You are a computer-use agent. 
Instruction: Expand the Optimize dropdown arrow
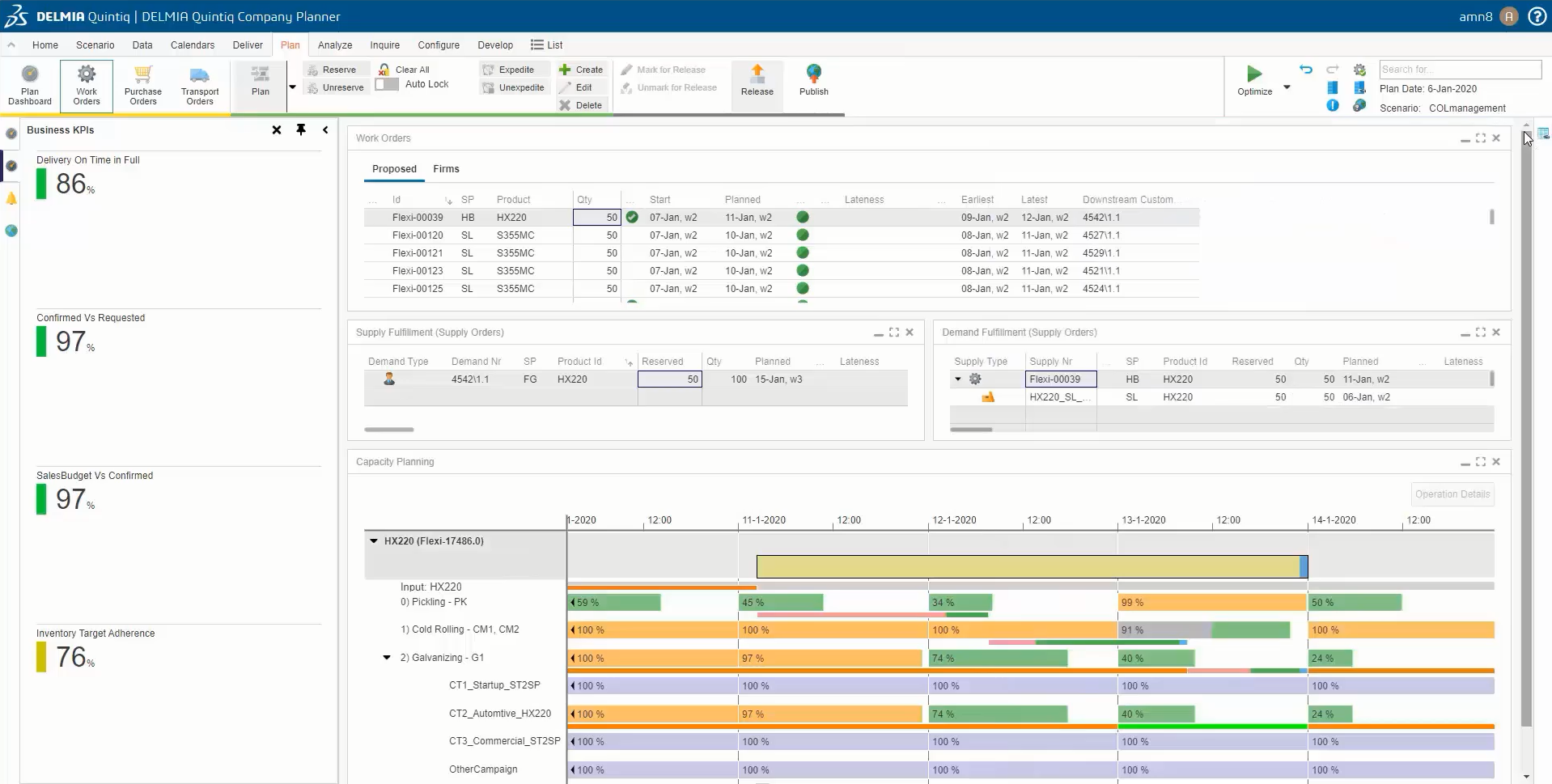(x=1287, y=89)
